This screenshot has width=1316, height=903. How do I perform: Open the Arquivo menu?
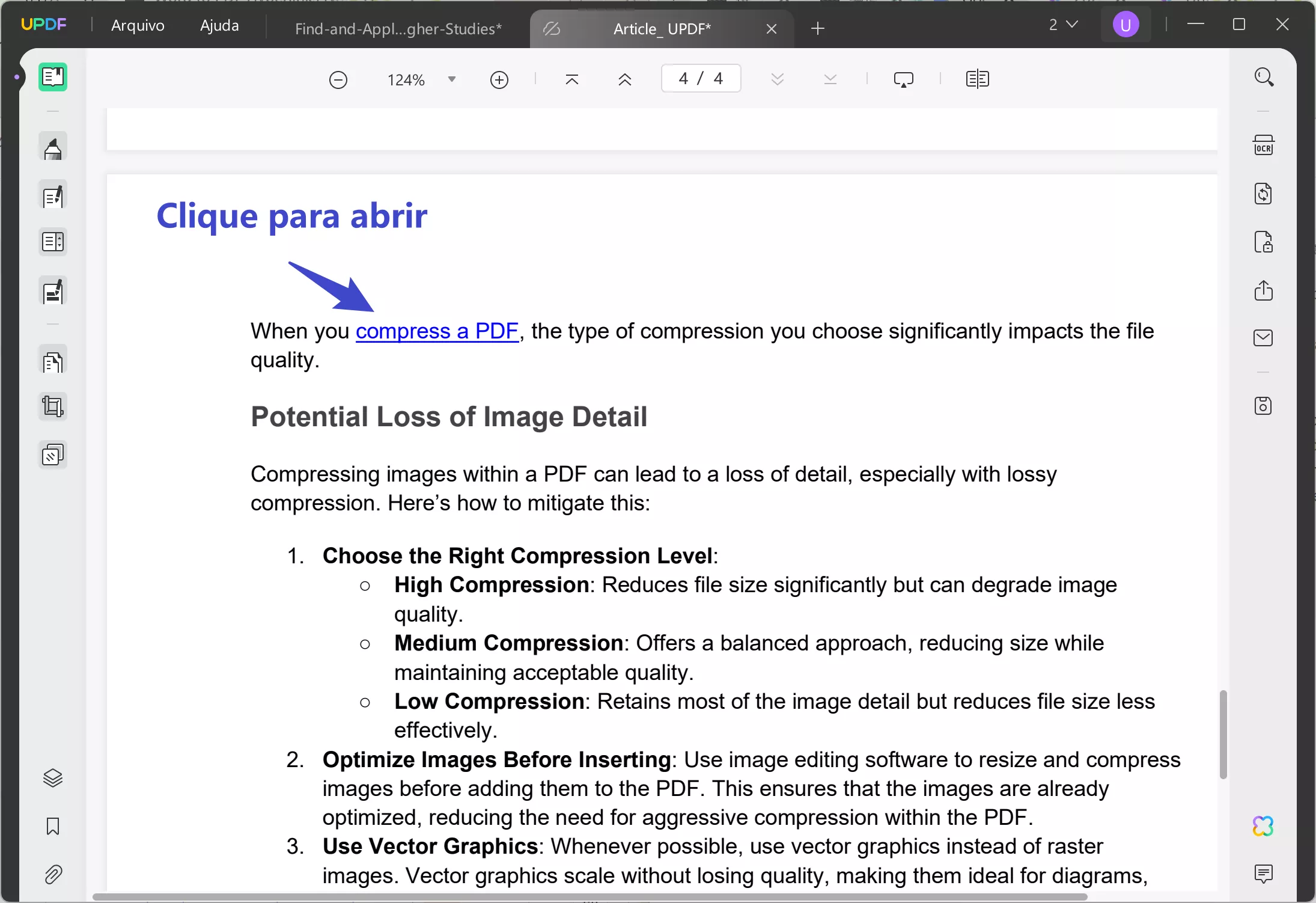pyautogui.click(x=138, y=25)
